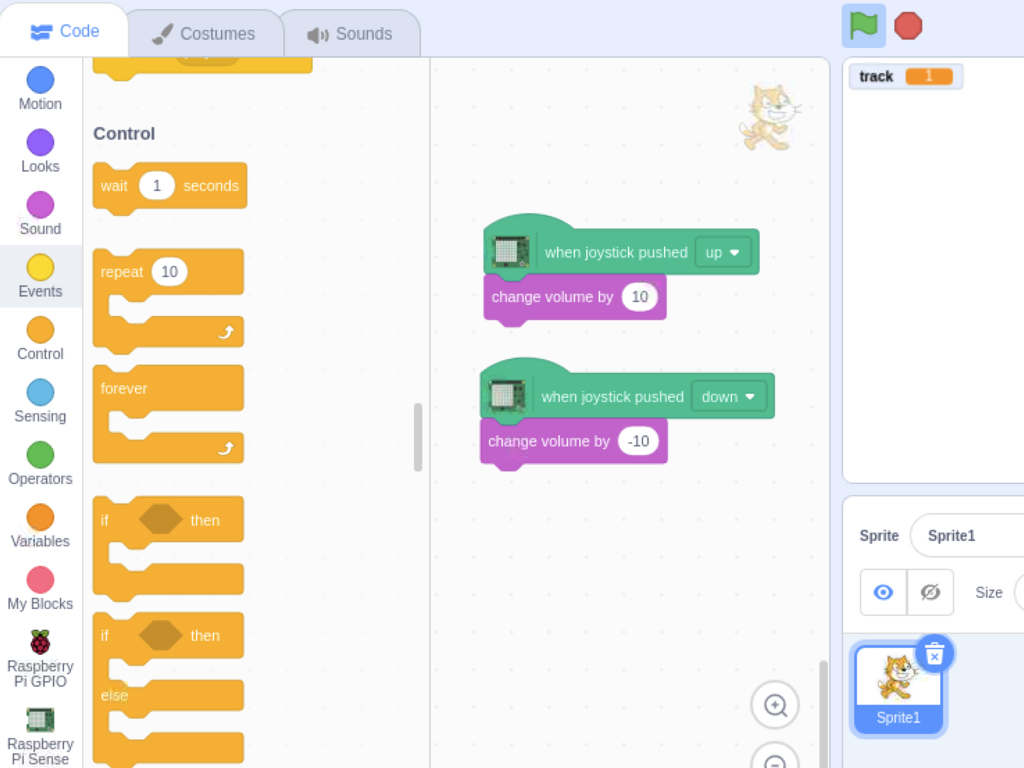Open the Sensing blocks category
1024x768 pixels.
pos(40,402)
